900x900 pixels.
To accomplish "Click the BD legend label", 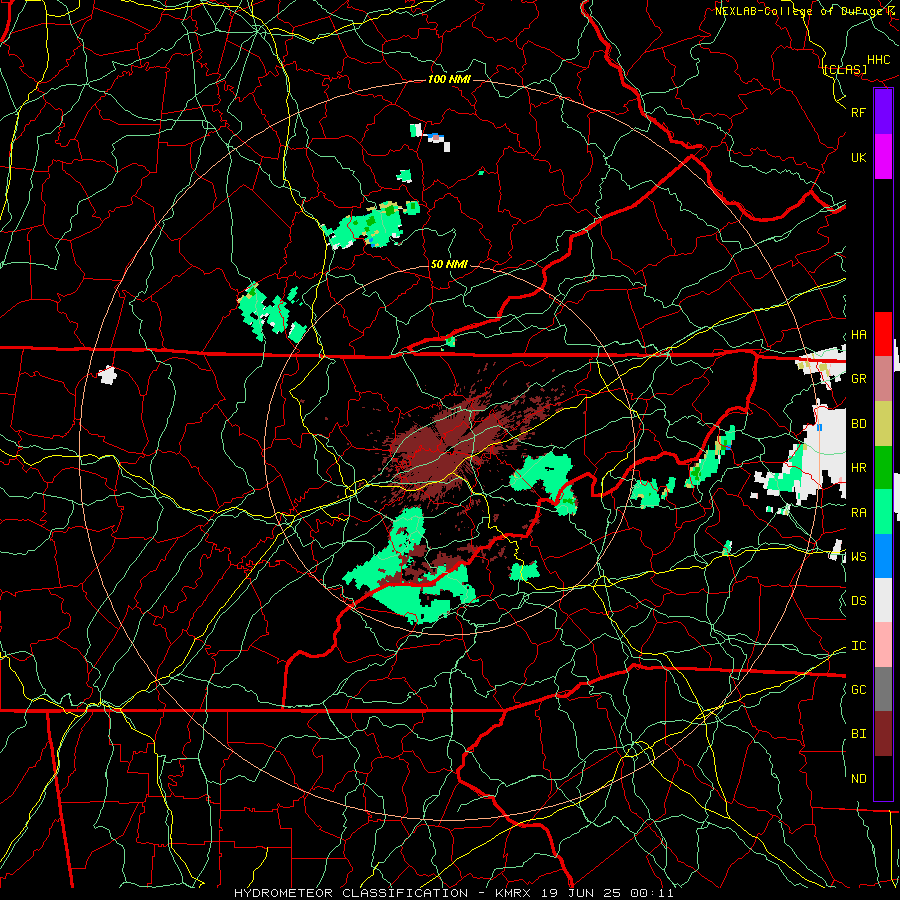I will (858, 424).
